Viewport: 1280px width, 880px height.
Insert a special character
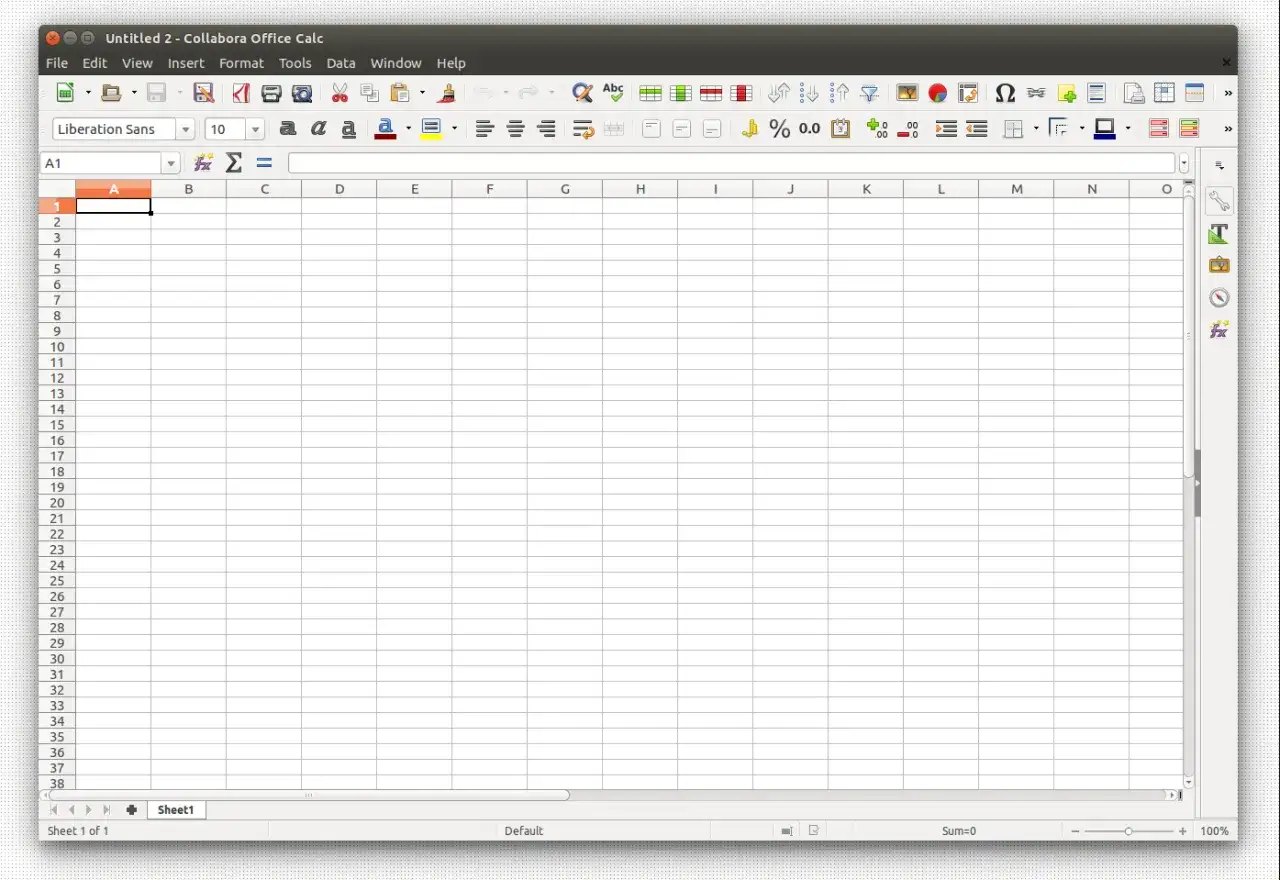[x=1005, y=92]
